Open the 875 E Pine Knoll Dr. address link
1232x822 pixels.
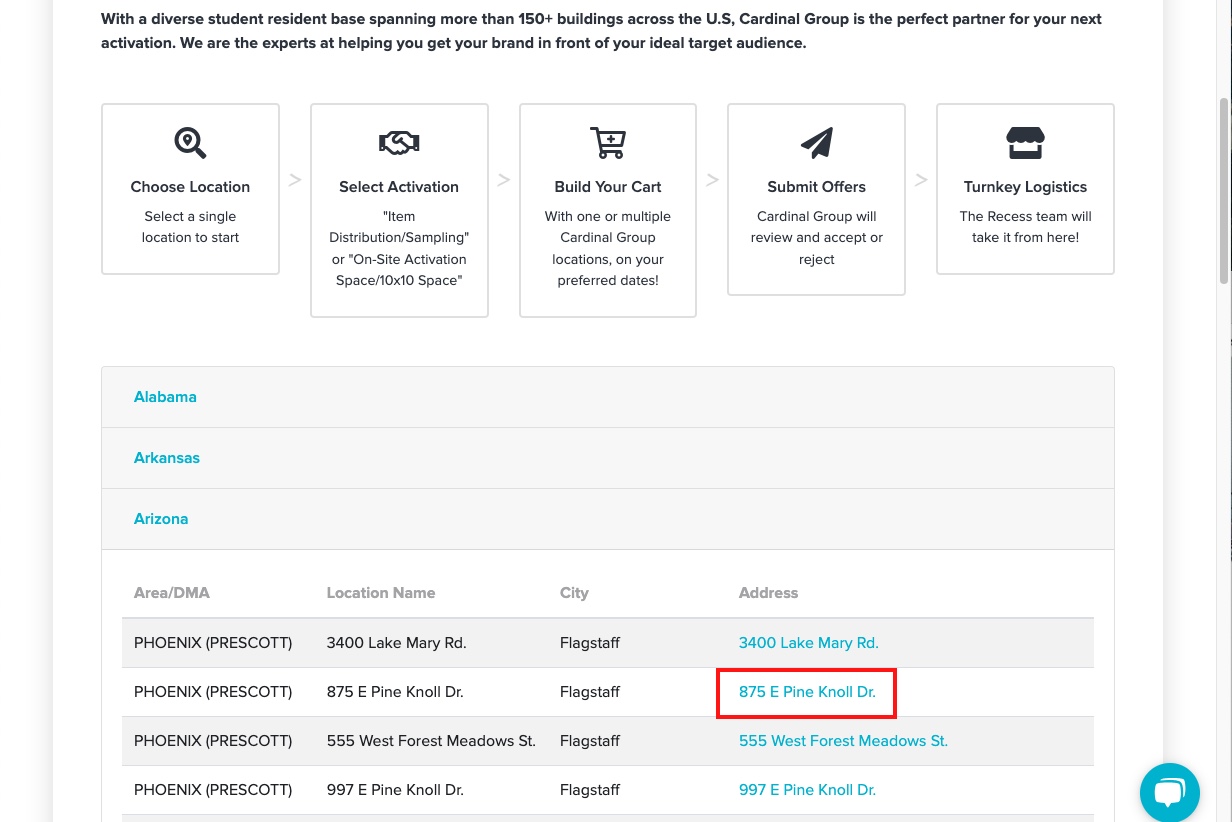pos(807,692)
